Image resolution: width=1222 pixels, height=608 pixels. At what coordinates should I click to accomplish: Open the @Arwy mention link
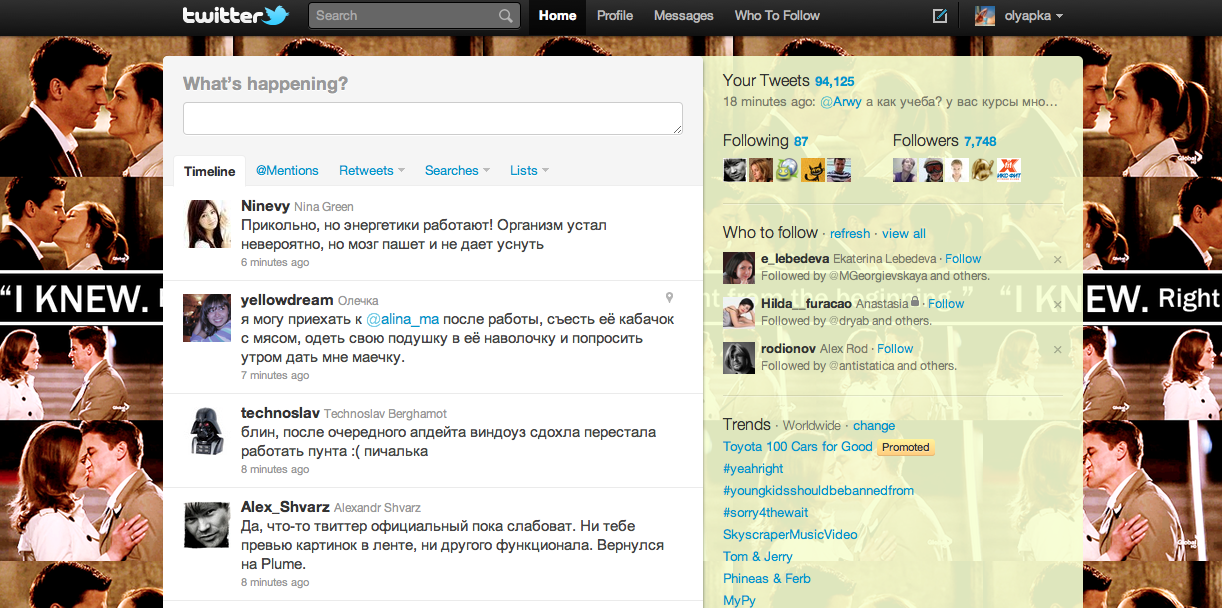coord(840,102)
